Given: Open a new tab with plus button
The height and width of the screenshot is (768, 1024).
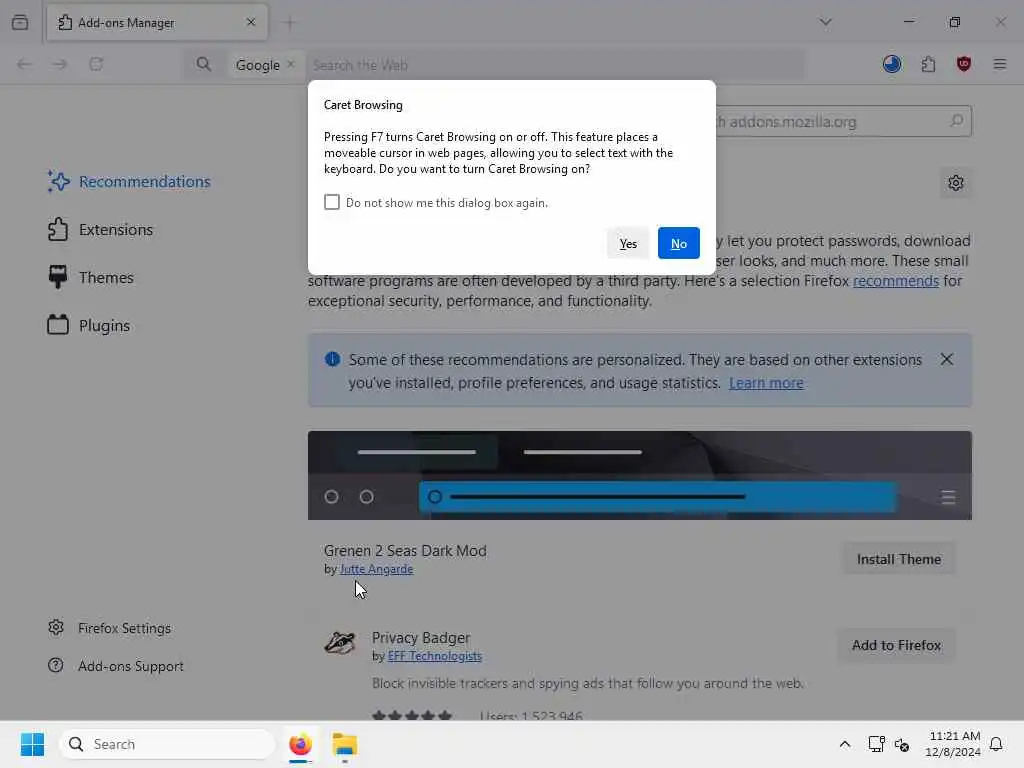Looking at the screenshot, I should click(289, 24).
